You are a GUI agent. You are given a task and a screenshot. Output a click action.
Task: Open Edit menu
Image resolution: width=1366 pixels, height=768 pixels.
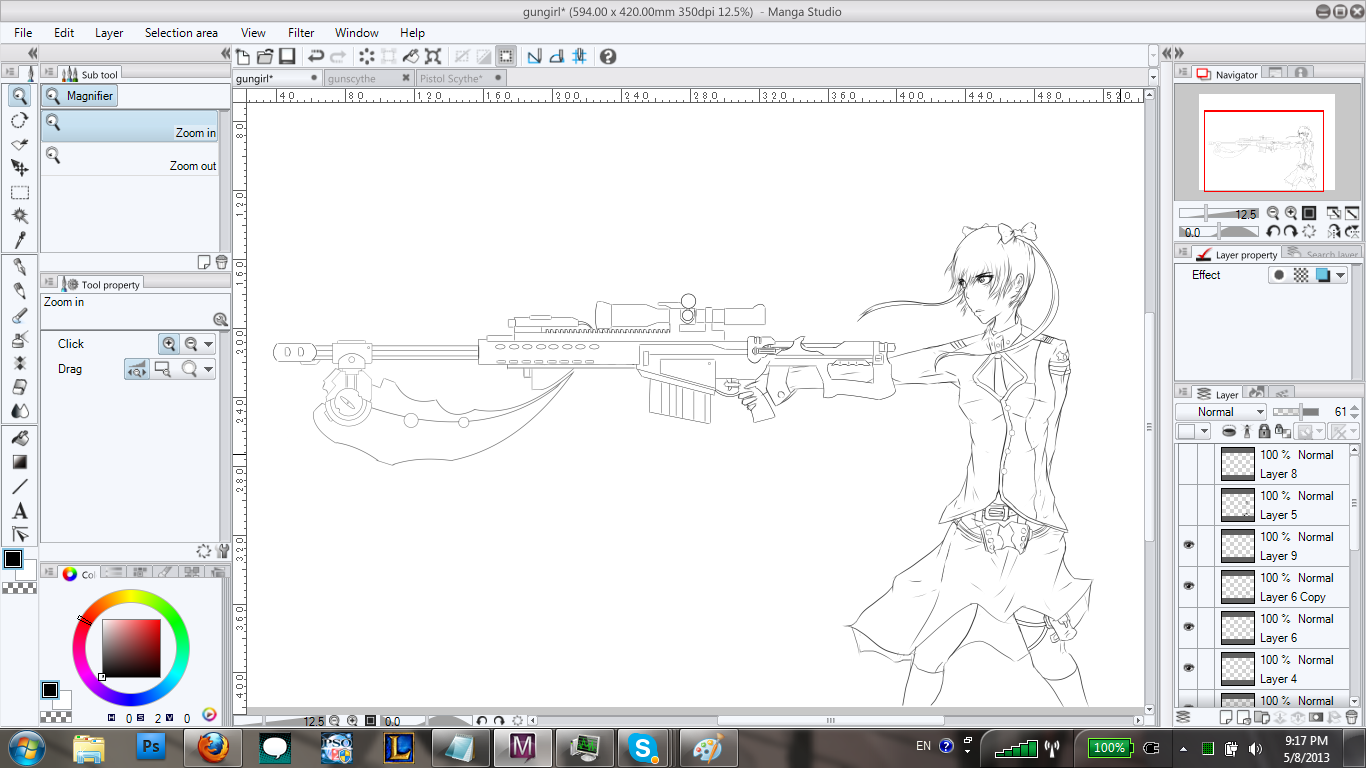coord(64,33)
